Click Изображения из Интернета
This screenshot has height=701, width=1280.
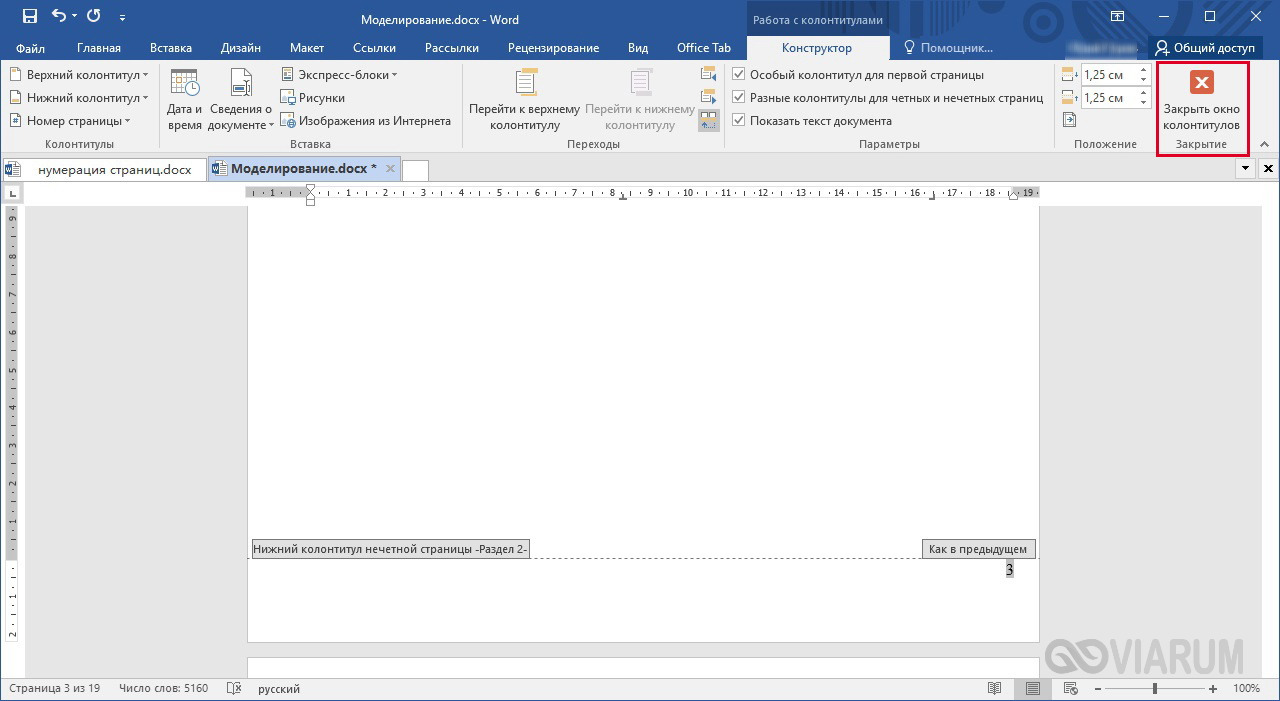(366, 121)
